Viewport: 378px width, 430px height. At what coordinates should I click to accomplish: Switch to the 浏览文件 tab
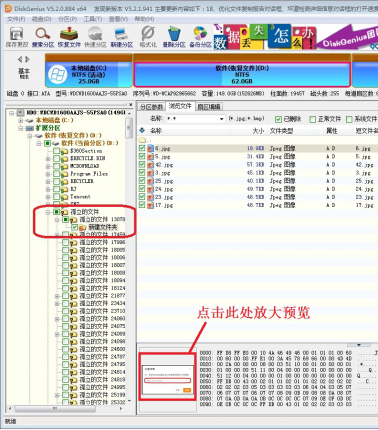180,106
